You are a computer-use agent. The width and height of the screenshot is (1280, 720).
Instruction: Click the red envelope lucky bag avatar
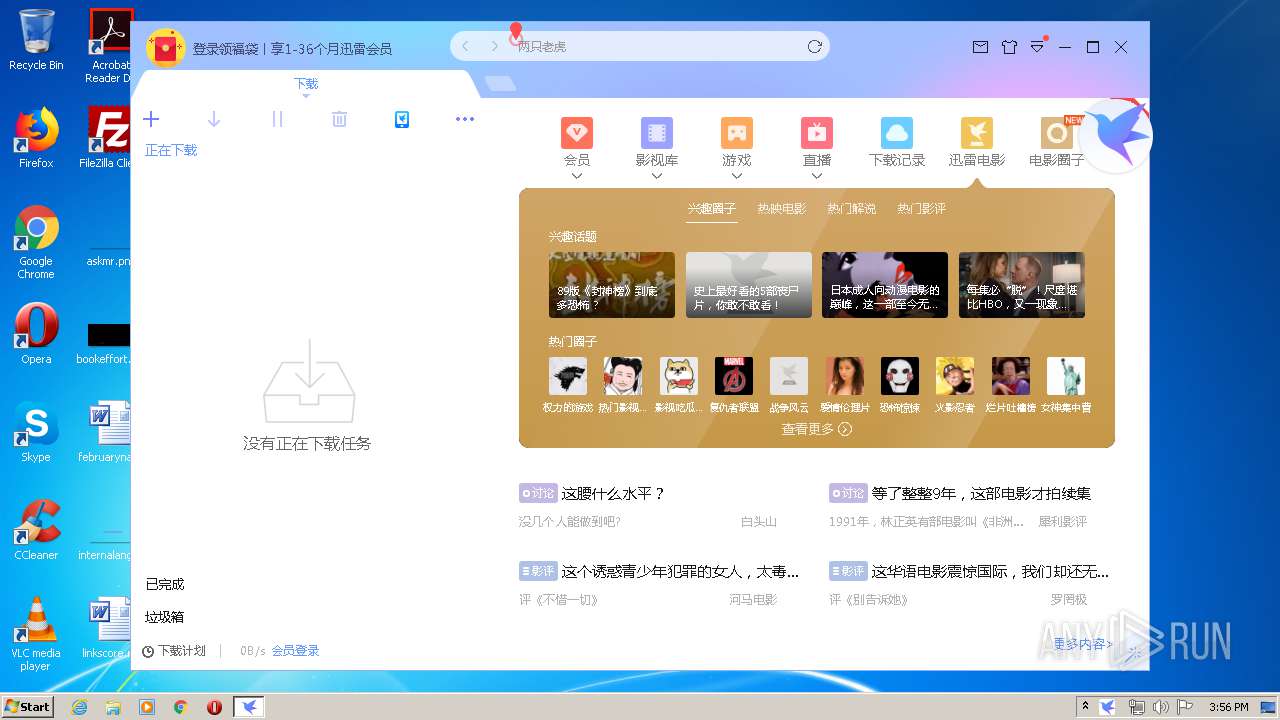(x=166, y=47)
